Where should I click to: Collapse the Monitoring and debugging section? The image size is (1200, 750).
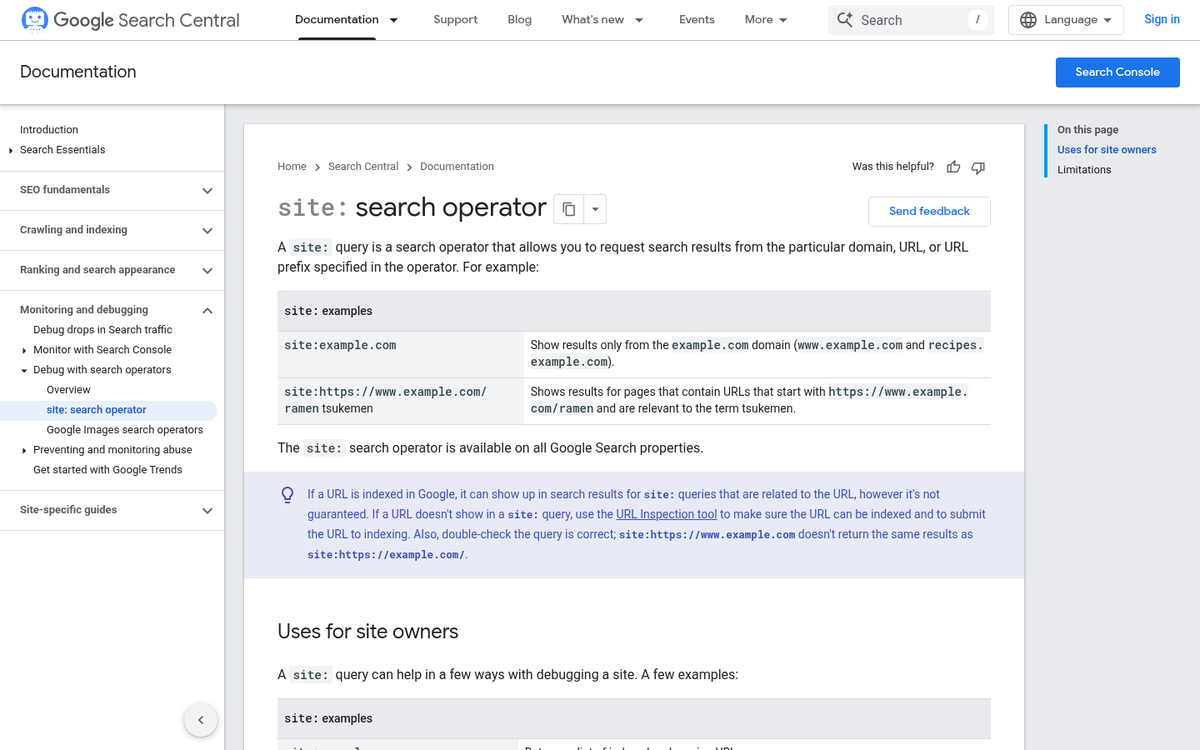[x=207, y=310]
